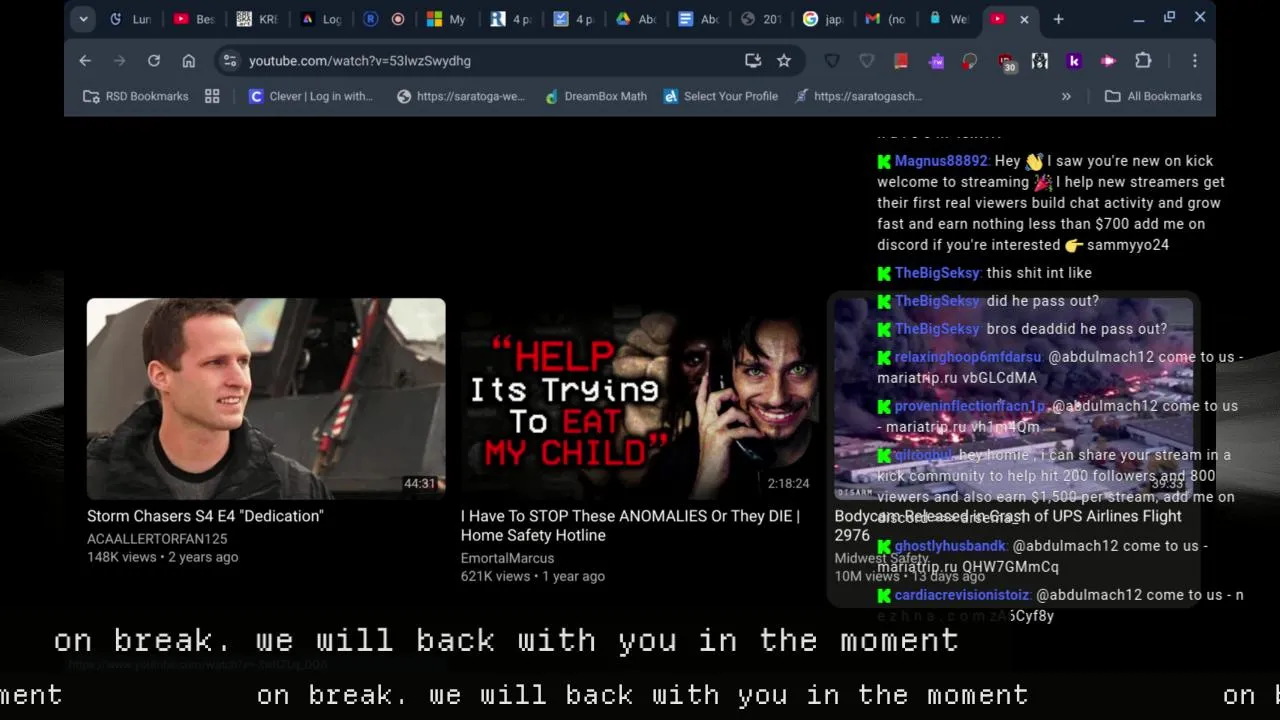Click the 148K views • 2 years ago text
Image resolution: width=1280 pixels, height=720 pixels.
click(163, 558)
